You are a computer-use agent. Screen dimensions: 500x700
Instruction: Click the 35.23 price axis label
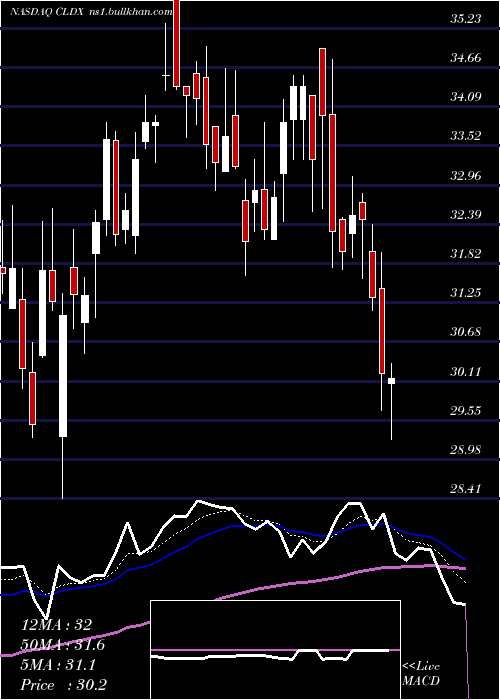click(466, 18)
